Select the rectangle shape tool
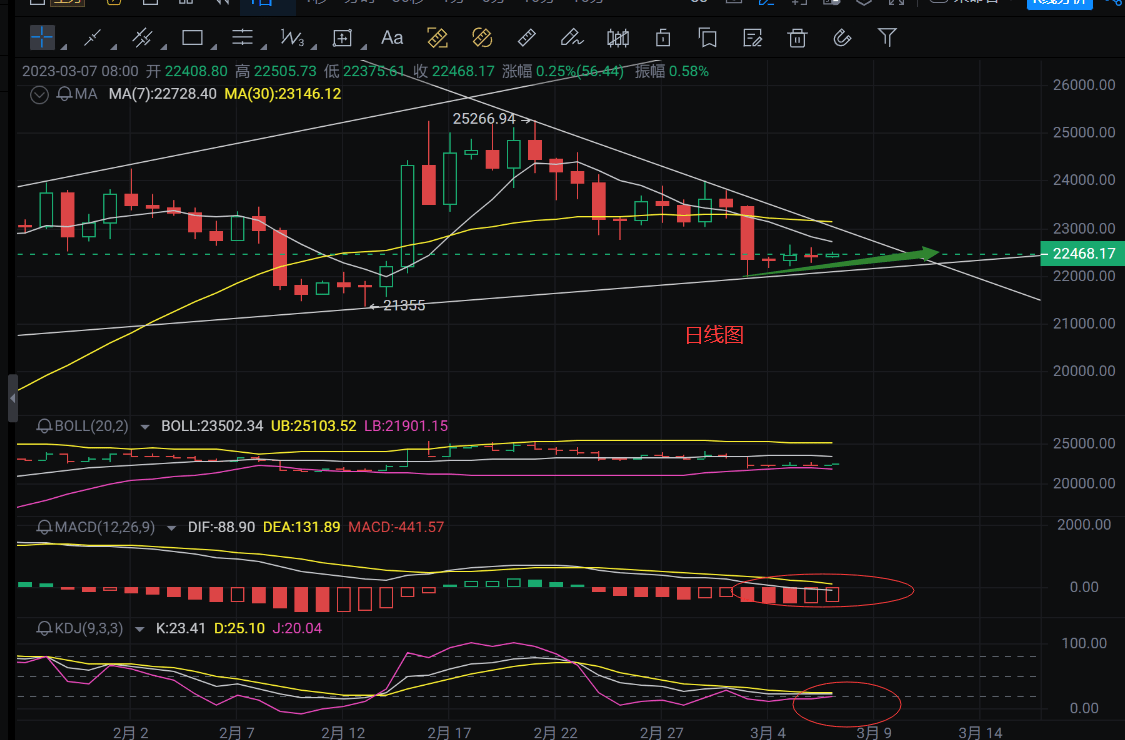Image resolution: width=1125 pixels, height=740 pixels. pos(192,38)
